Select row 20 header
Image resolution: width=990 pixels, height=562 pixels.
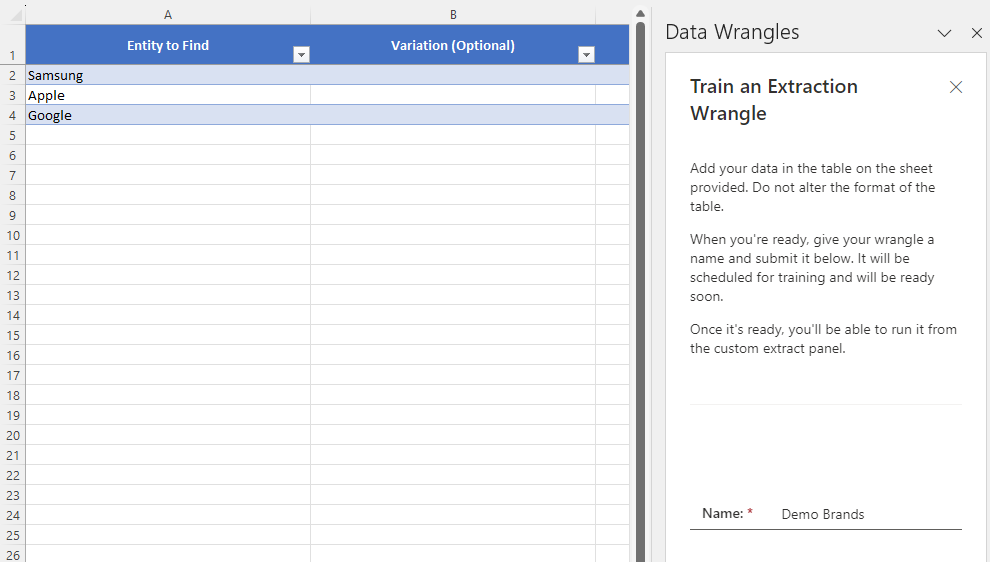(x=13, y=435)
